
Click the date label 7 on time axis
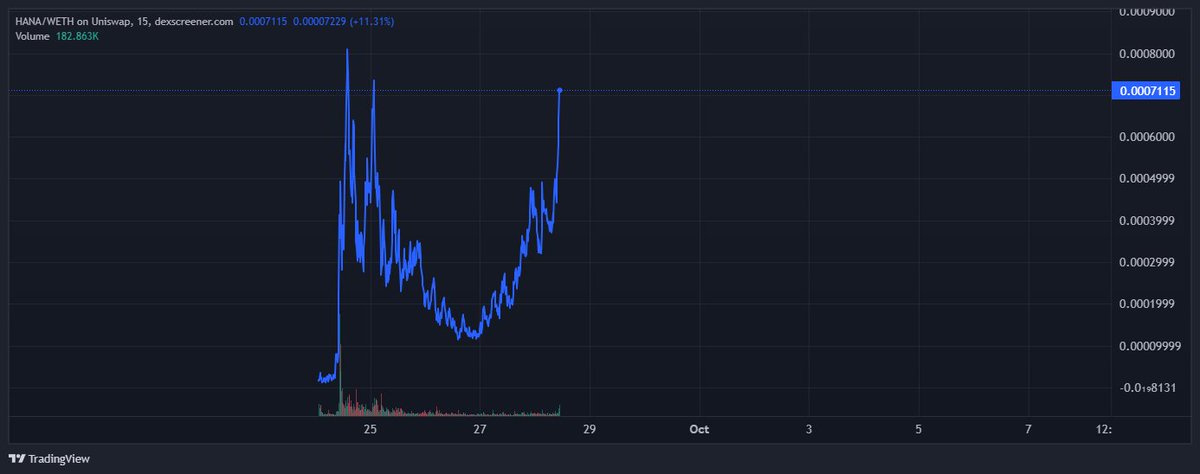click(x=1028, y=429)
